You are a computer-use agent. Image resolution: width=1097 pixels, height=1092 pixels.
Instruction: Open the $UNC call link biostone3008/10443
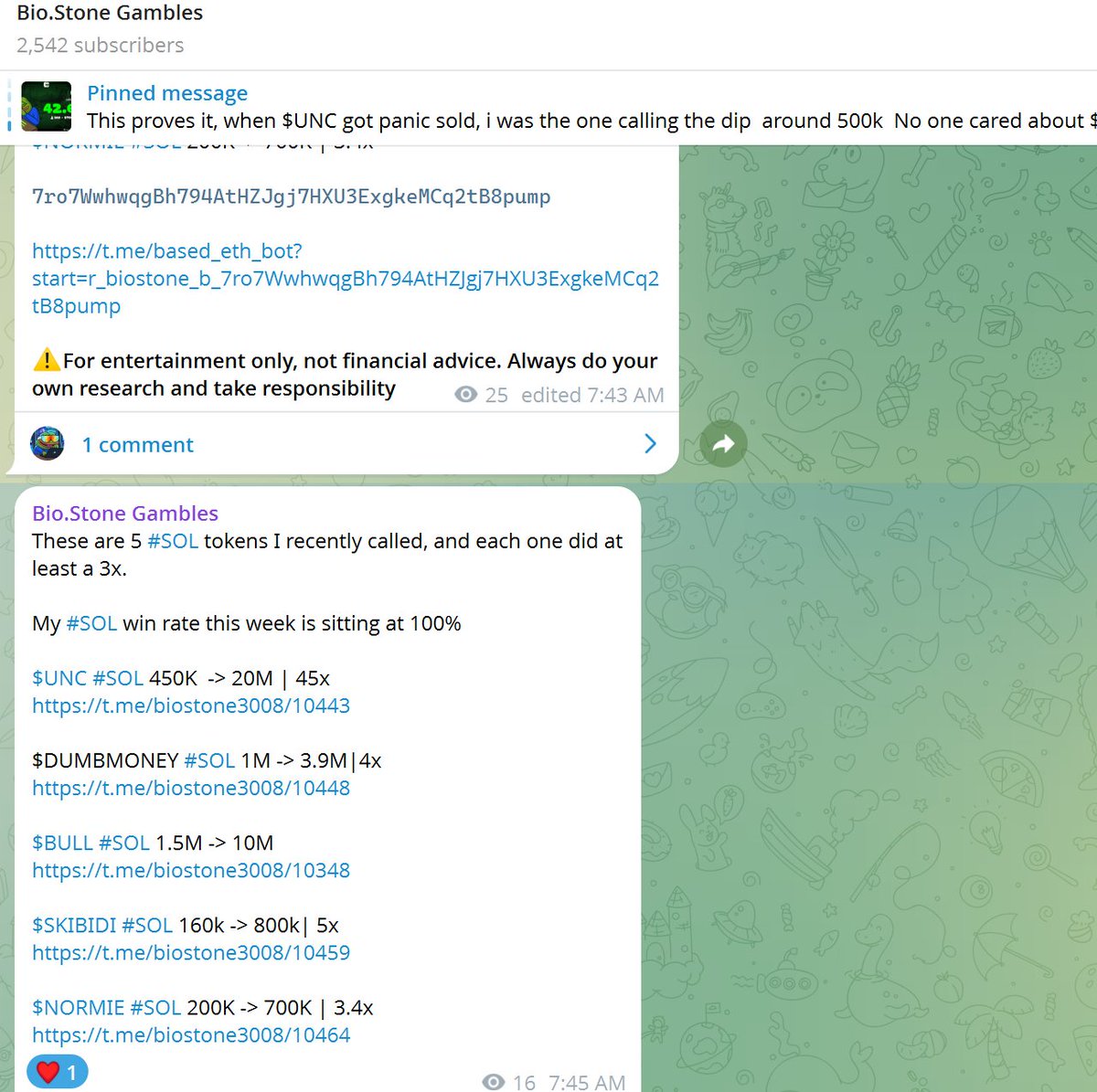click(190, 705)
